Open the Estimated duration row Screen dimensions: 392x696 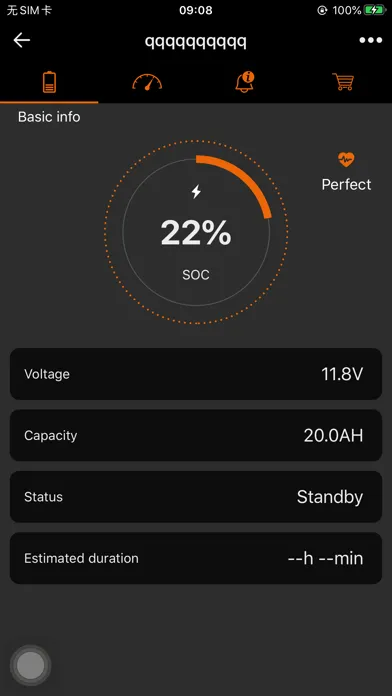tap(196, 558)
